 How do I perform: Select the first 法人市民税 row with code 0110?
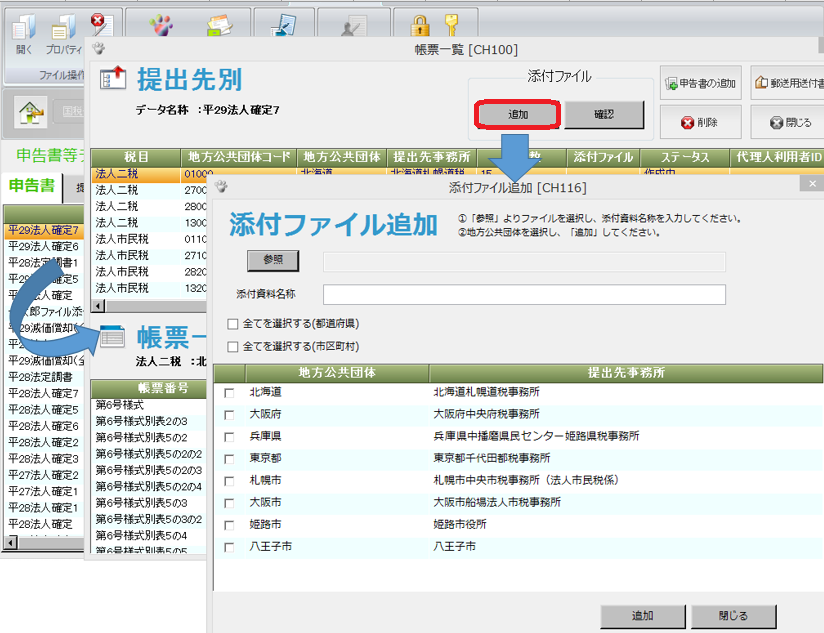click(x=149, y=239)
